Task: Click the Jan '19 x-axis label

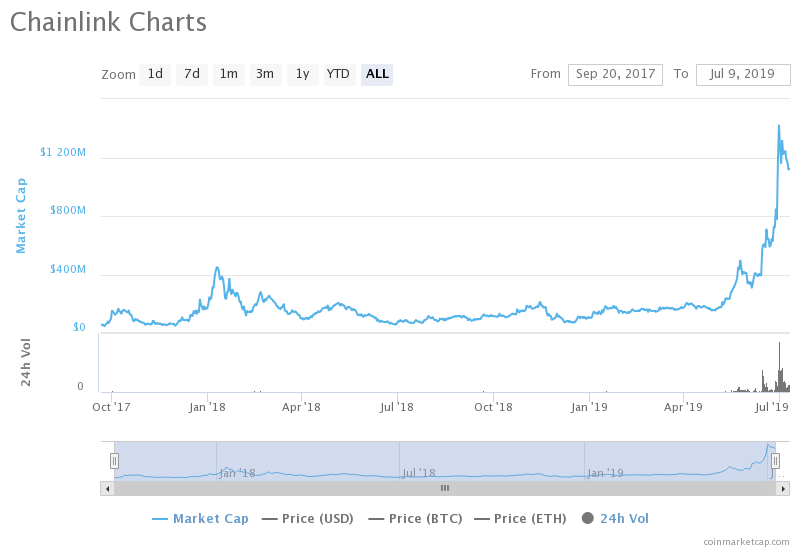Action: point(589,407)
